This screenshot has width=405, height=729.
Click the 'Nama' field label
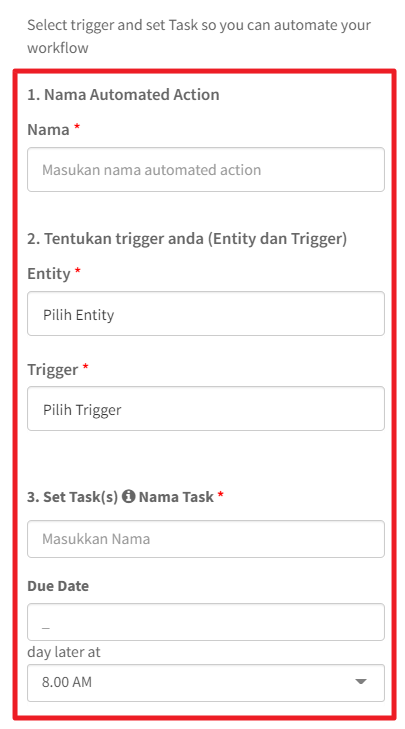(48, 130)
